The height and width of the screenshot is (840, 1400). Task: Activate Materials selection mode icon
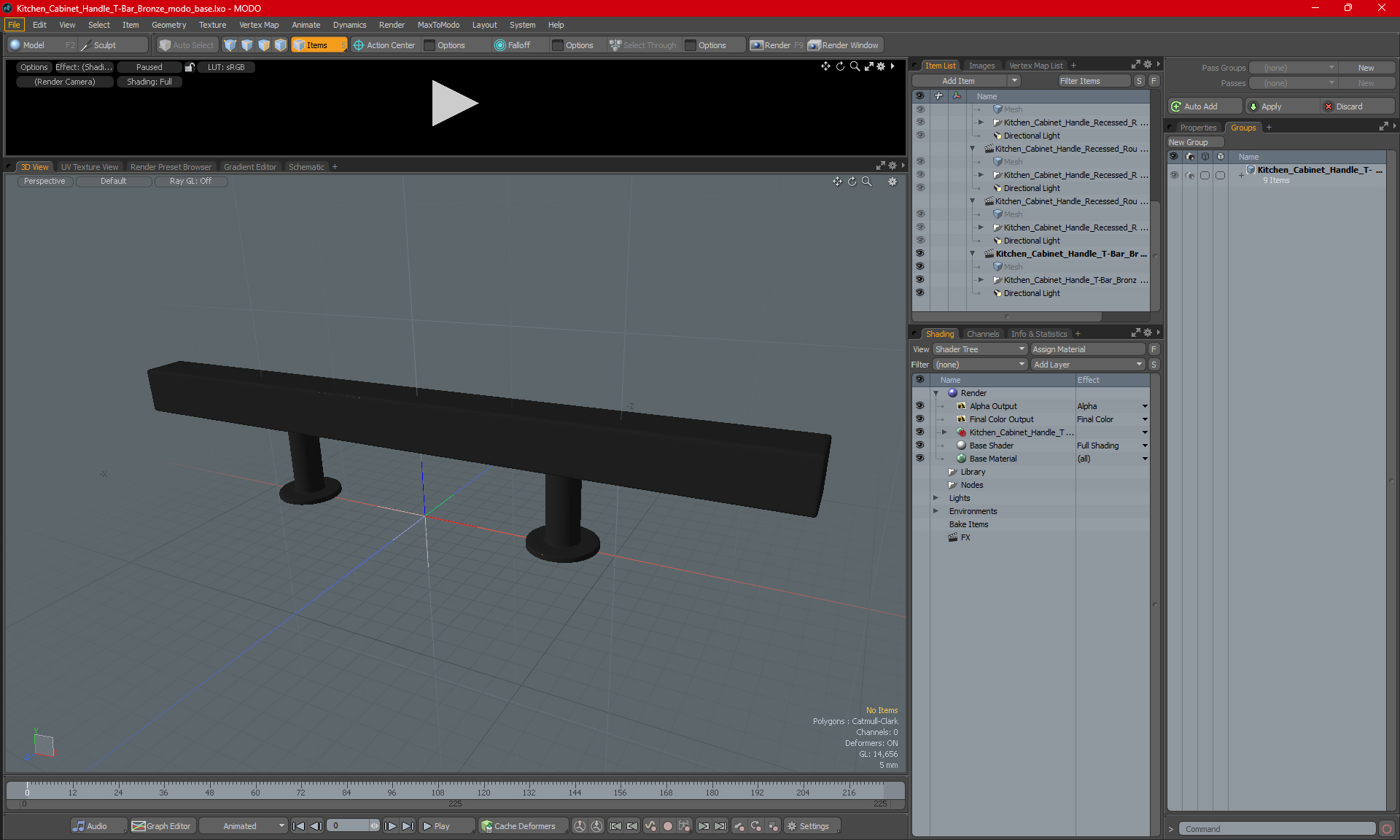(281, 45)
